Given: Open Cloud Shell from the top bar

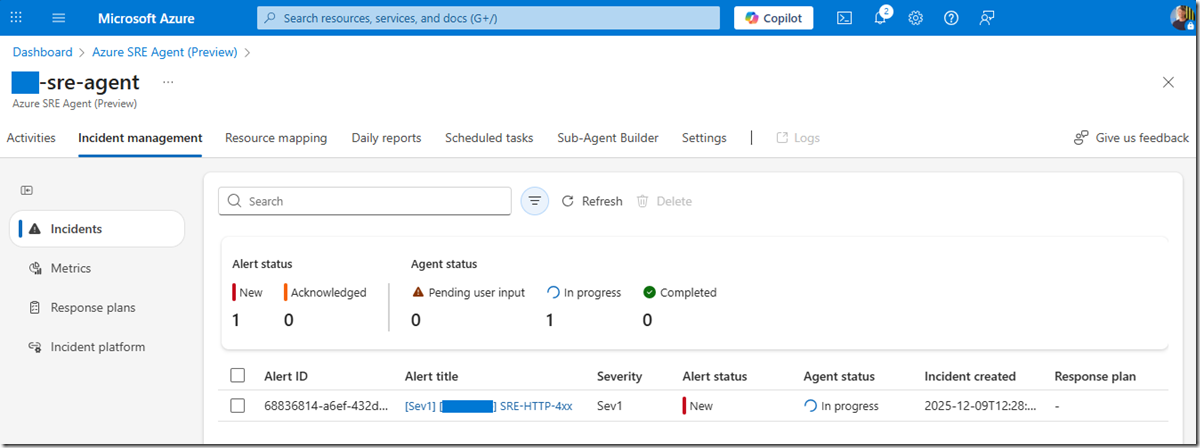Looking at the screenshot, I should [844, 18].
